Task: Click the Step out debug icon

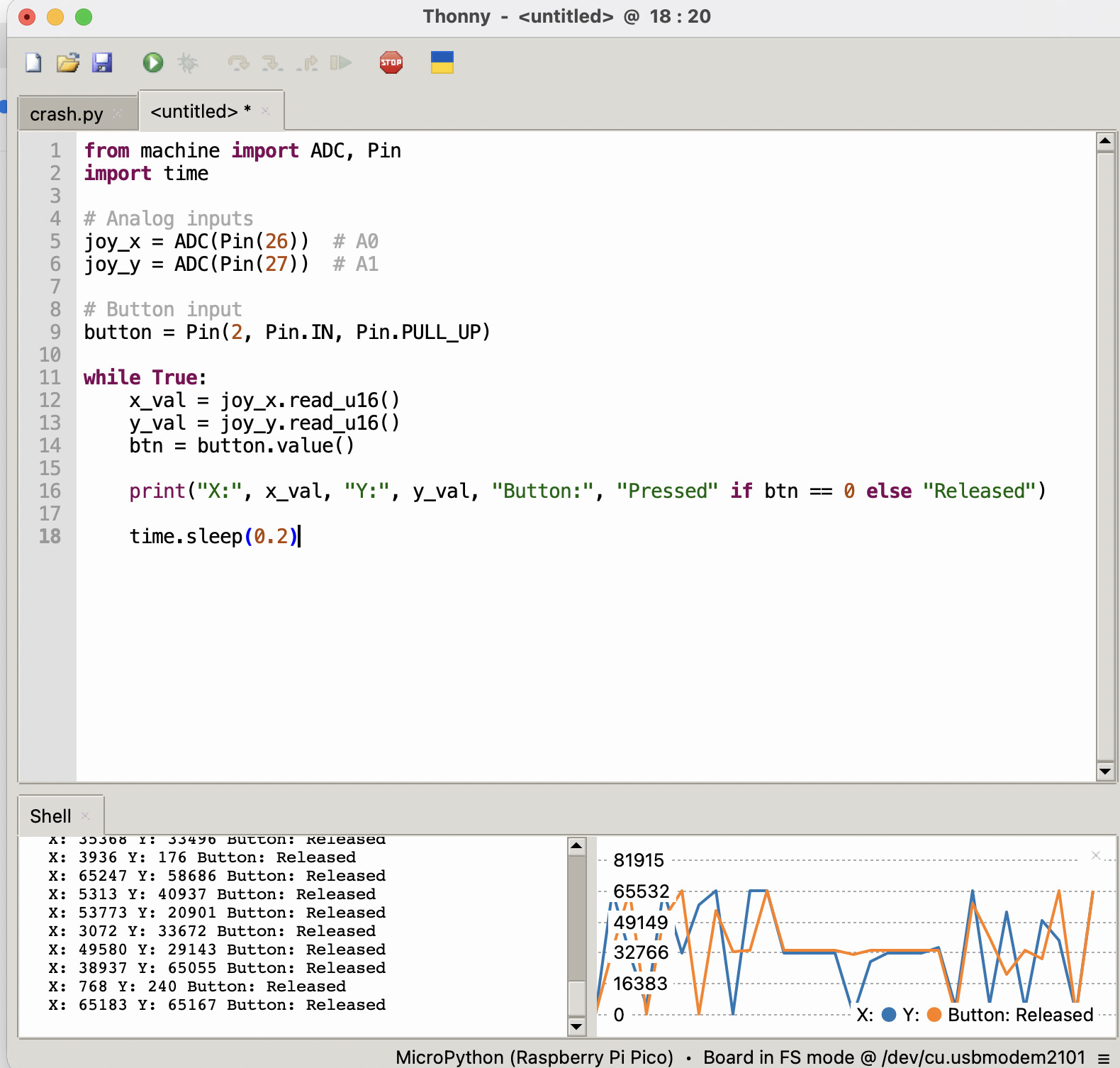Action: coord(307,63)
